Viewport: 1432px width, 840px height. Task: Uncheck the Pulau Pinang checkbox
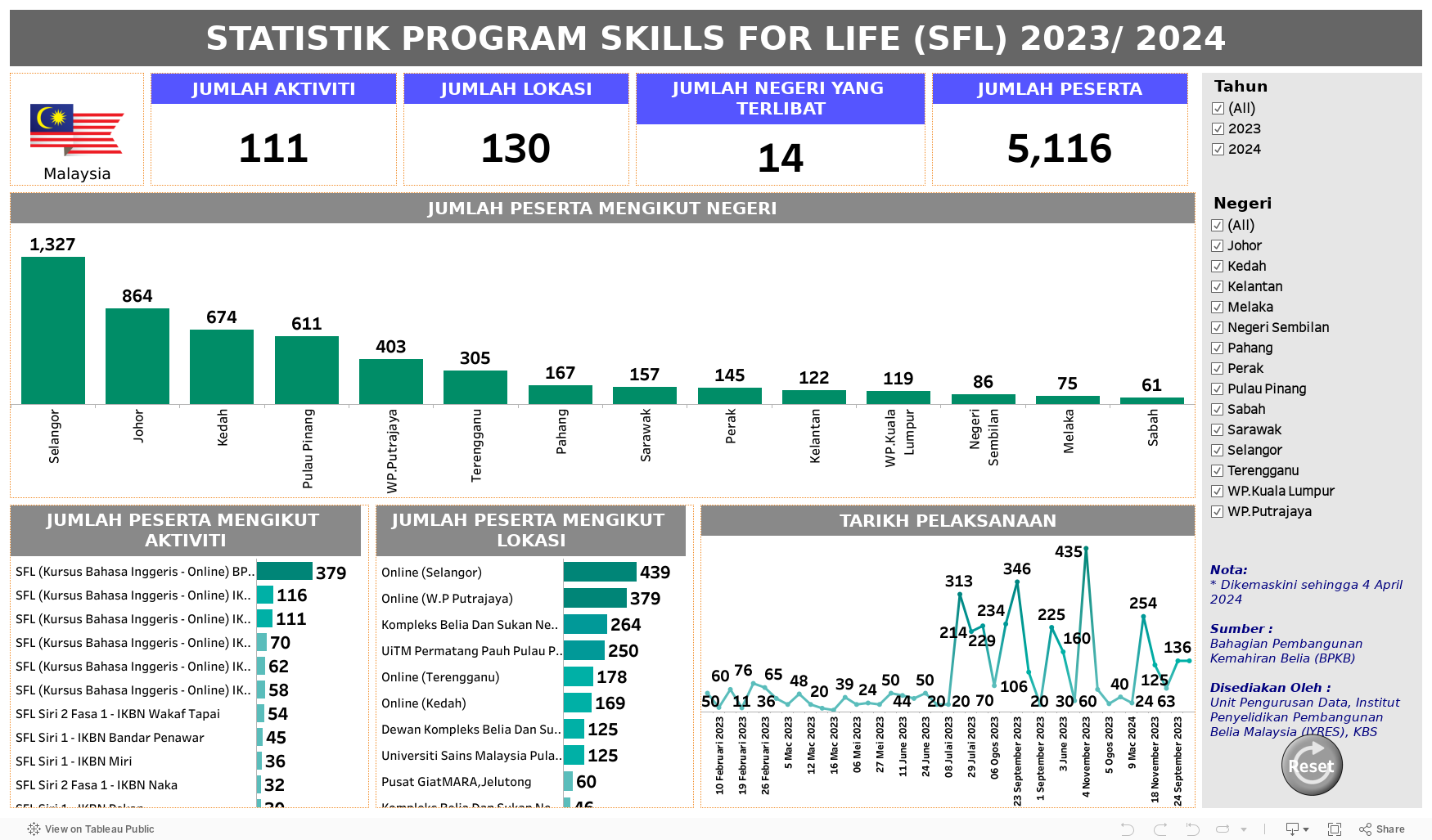(1218, 389)
